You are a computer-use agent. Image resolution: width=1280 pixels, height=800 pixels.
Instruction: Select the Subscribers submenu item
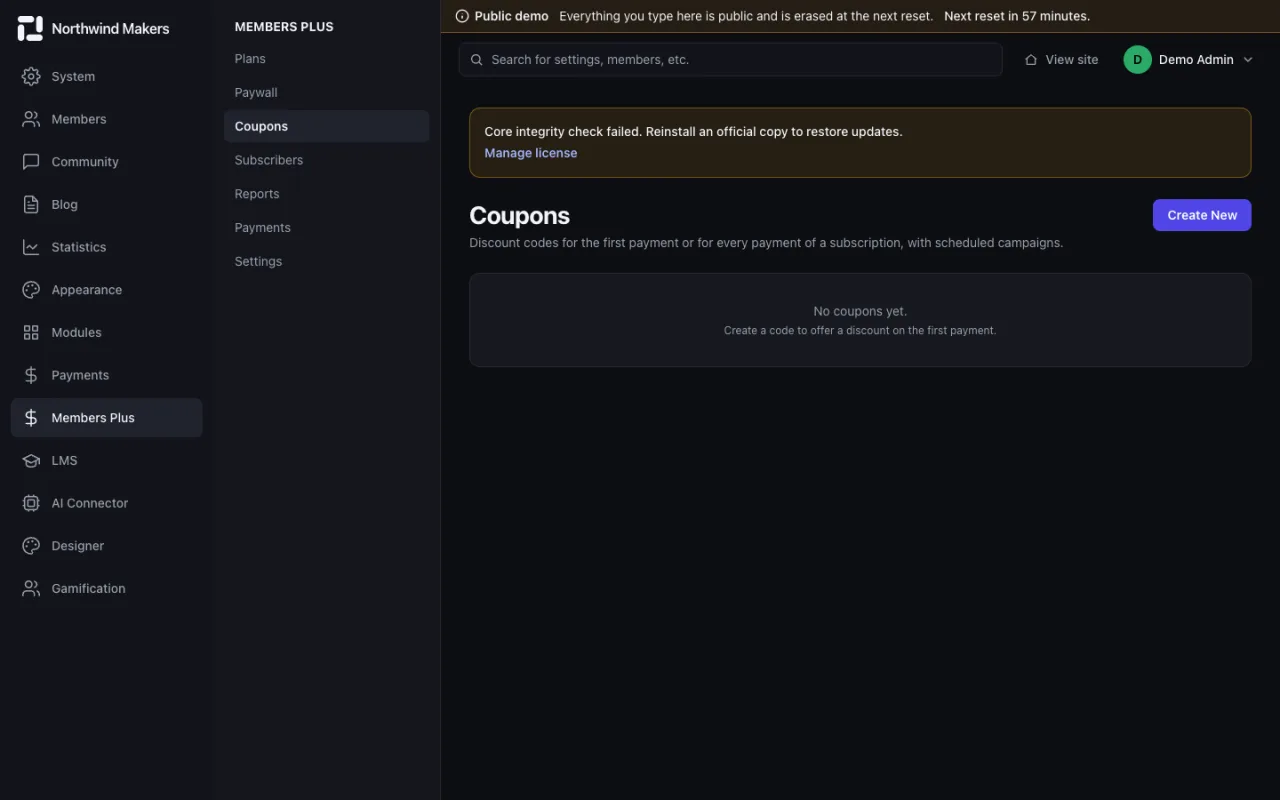click(327, 160)
